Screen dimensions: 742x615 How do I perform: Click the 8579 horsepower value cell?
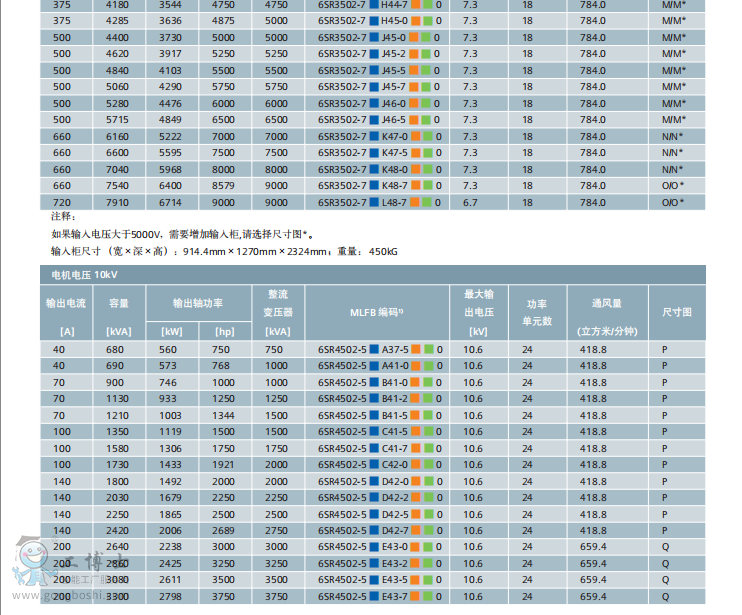[x=223, y=186]
